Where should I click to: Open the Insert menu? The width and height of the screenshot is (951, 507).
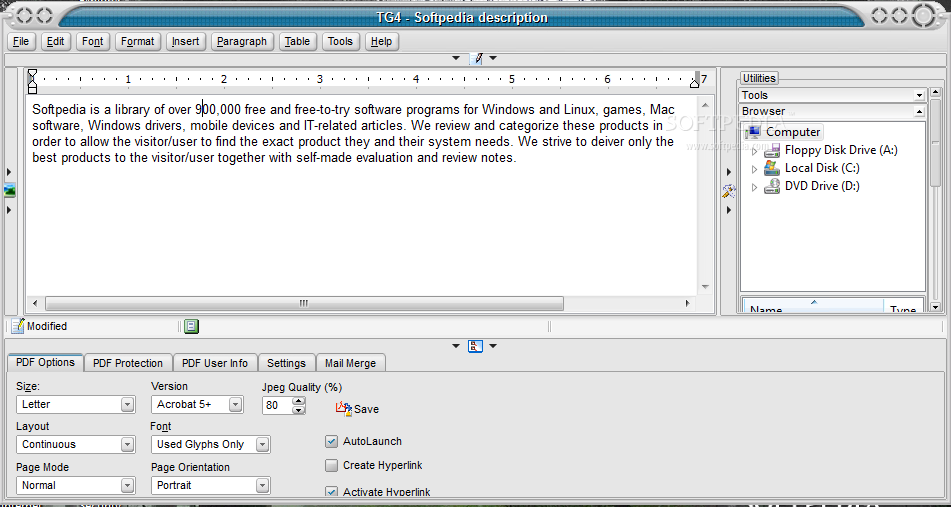[x=186, y=41]
